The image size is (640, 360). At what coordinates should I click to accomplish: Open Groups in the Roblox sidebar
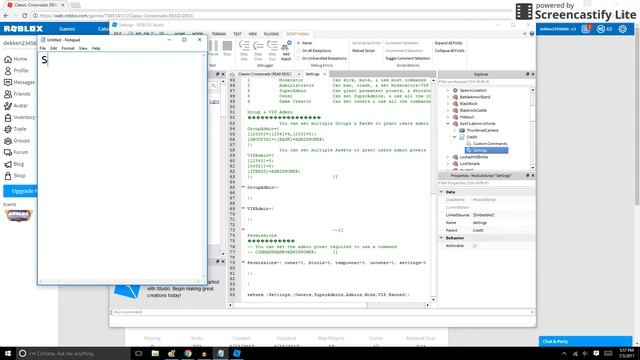[x=17, y=141]
